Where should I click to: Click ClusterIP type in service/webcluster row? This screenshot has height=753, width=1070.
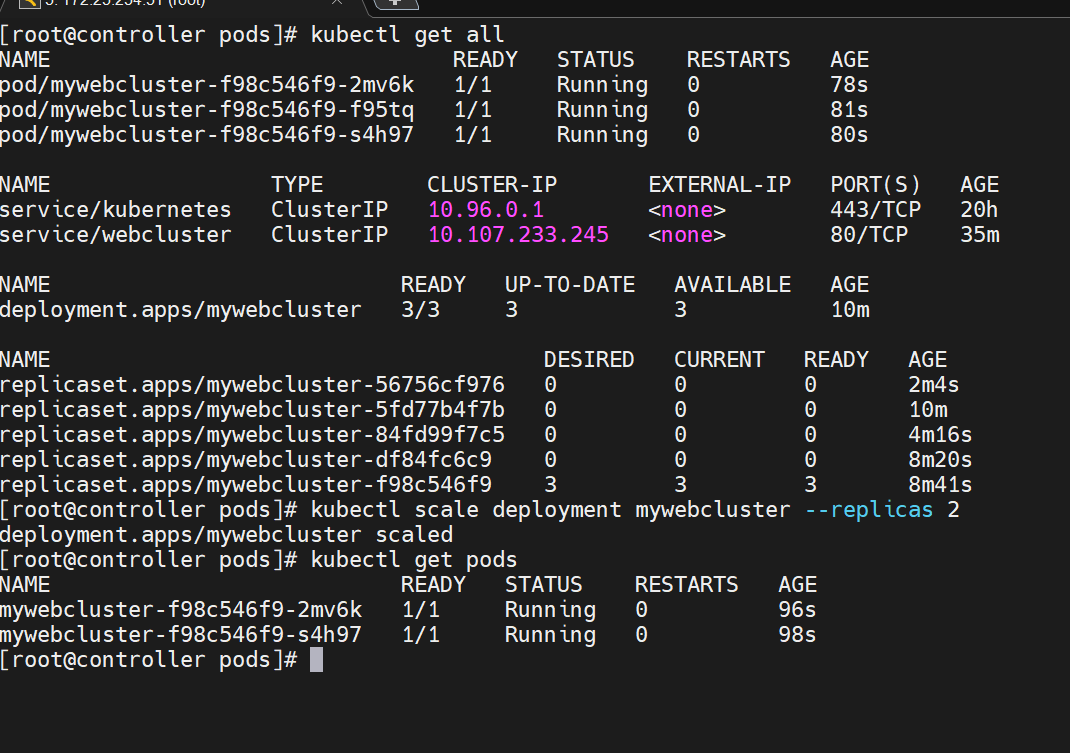click(x=330, y=235)
